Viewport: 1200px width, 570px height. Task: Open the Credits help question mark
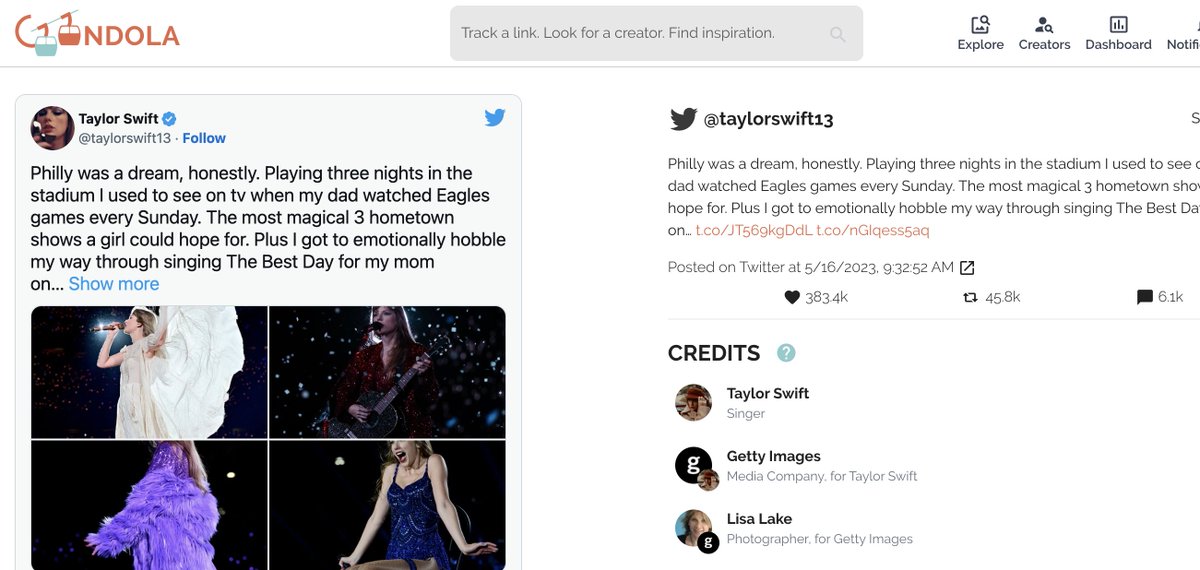tap(786, 353)
